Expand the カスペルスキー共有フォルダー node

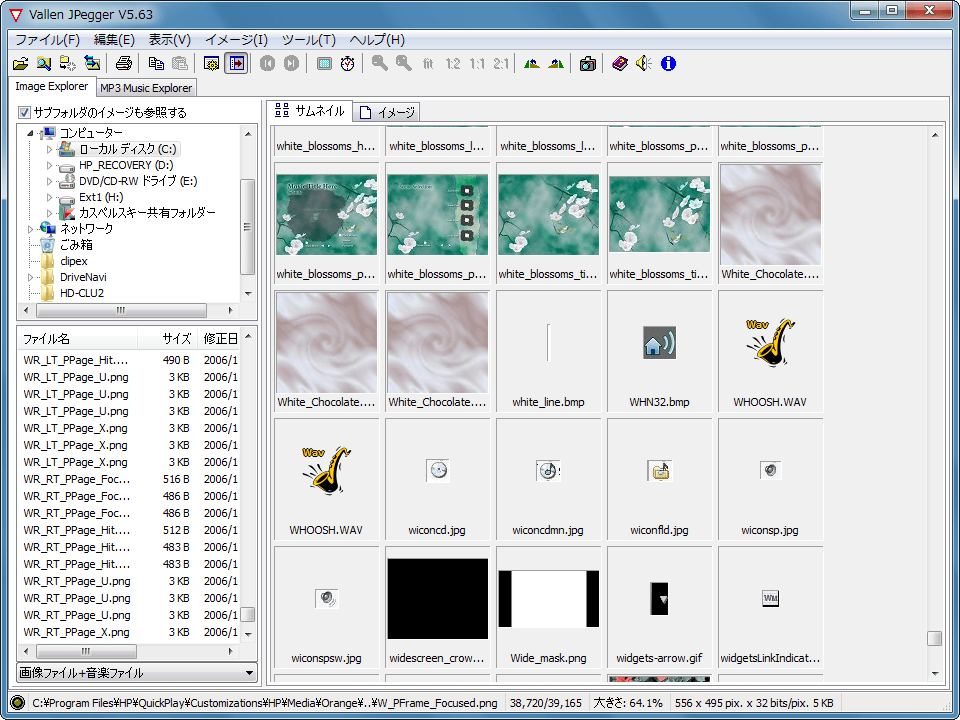(x=50, y=213)
